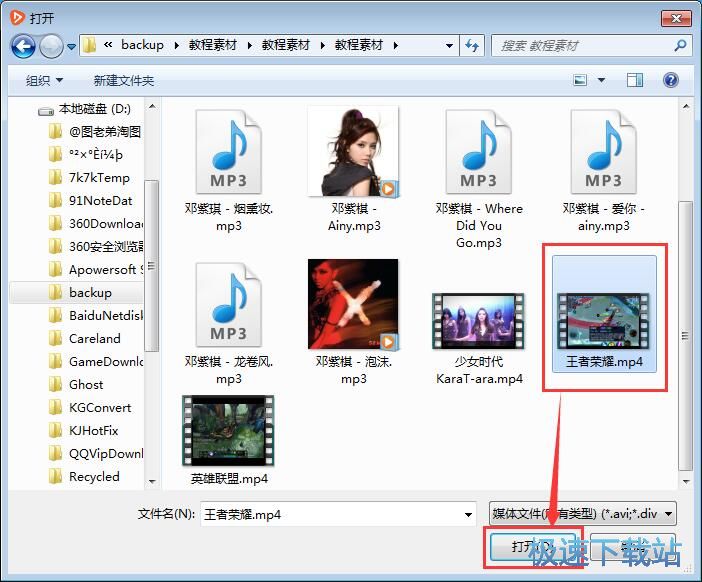Select the backup breadcrumb in the address bar
Screen dimensions: 702x582
tap(142, 45)
